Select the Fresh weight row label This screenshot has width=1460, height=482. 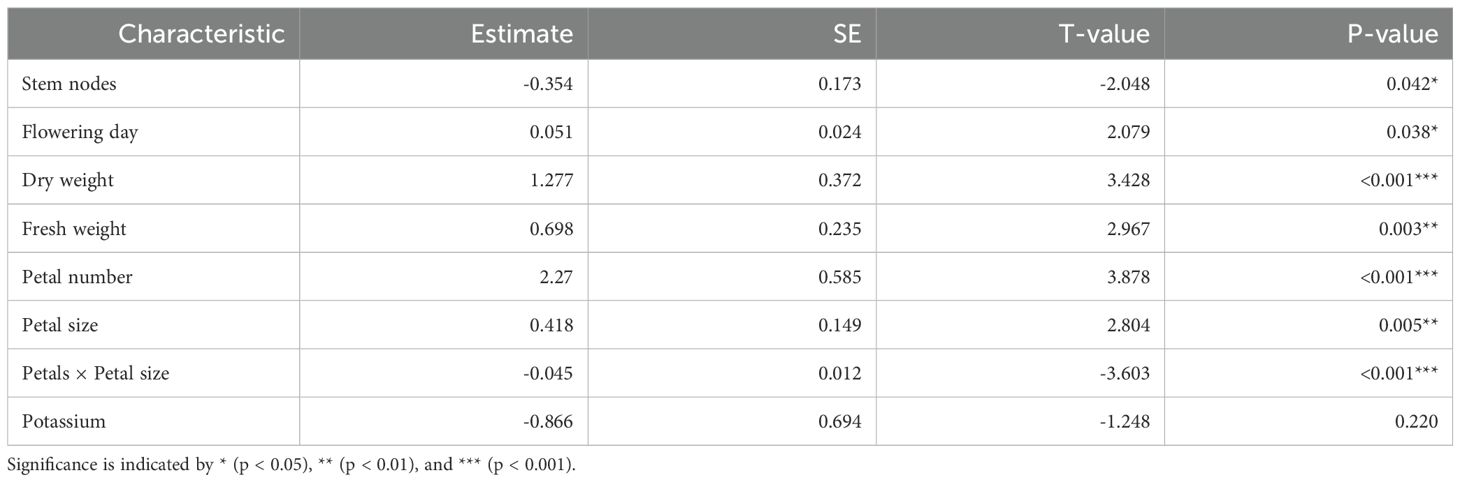[x=74, y=229]
